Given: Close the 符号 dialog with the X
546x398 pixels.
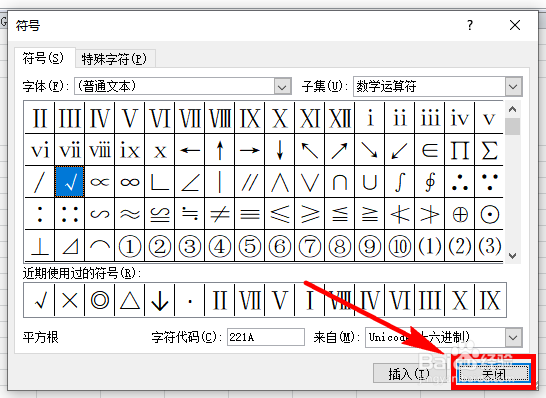Looking at the screenshot, I should click(515, 25).
